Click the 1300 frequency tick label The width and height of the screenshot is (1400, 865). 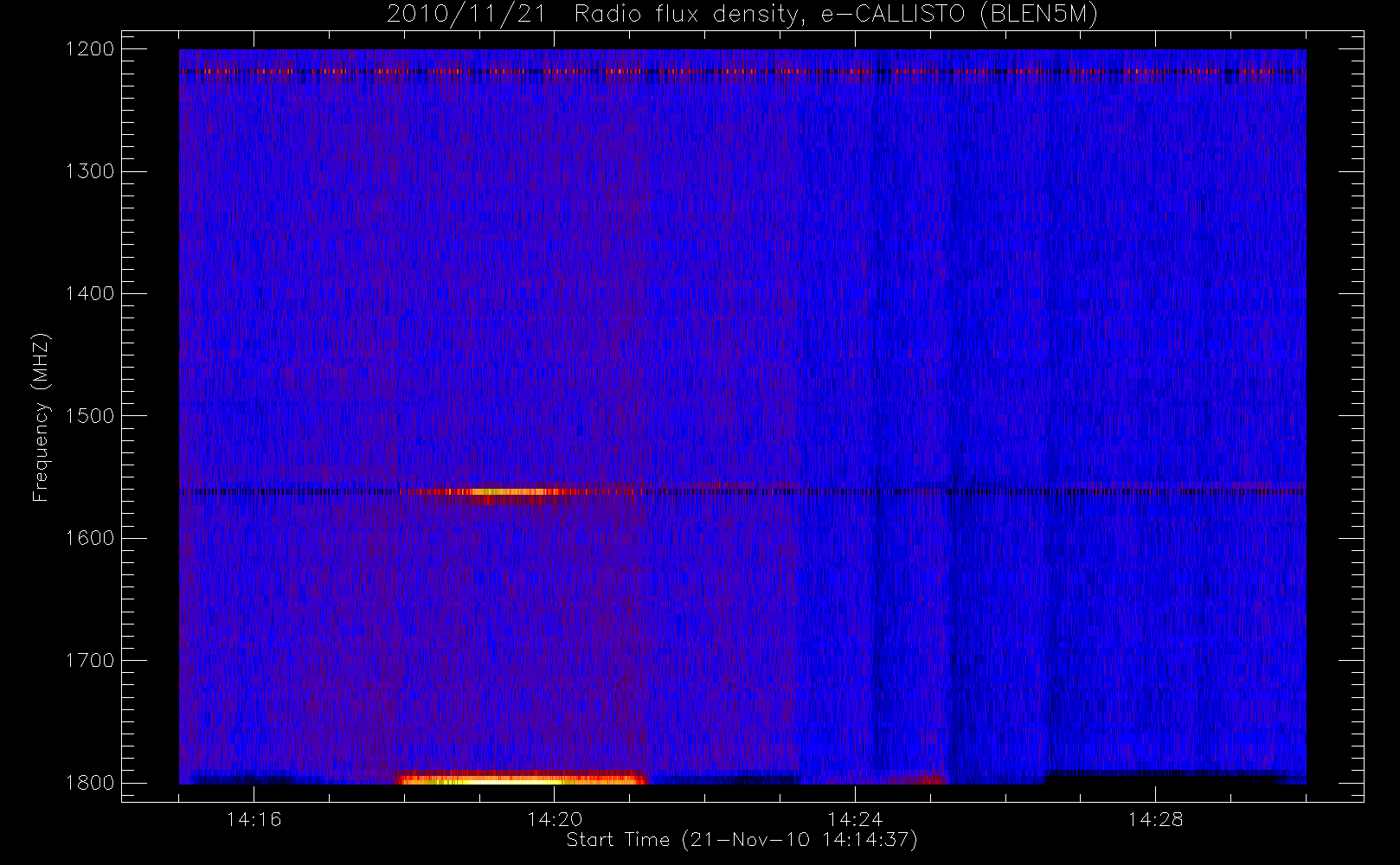pos(90,171)
